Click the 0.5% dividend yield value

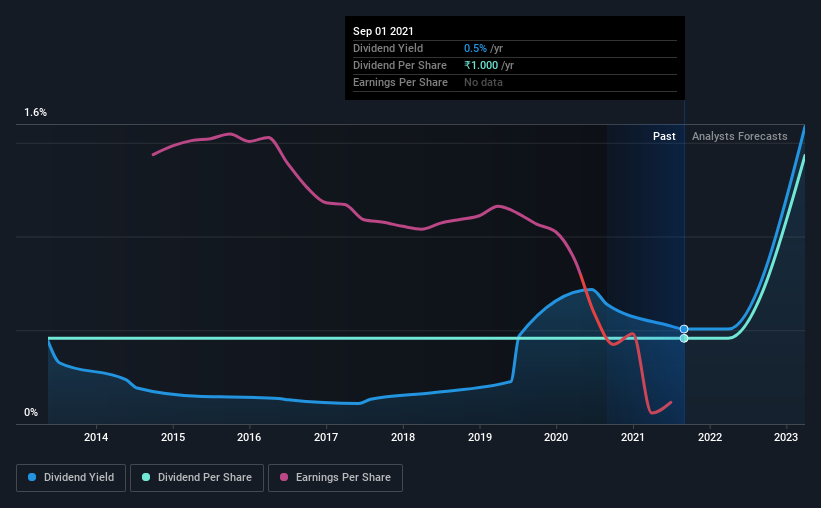tap(475, 48)
